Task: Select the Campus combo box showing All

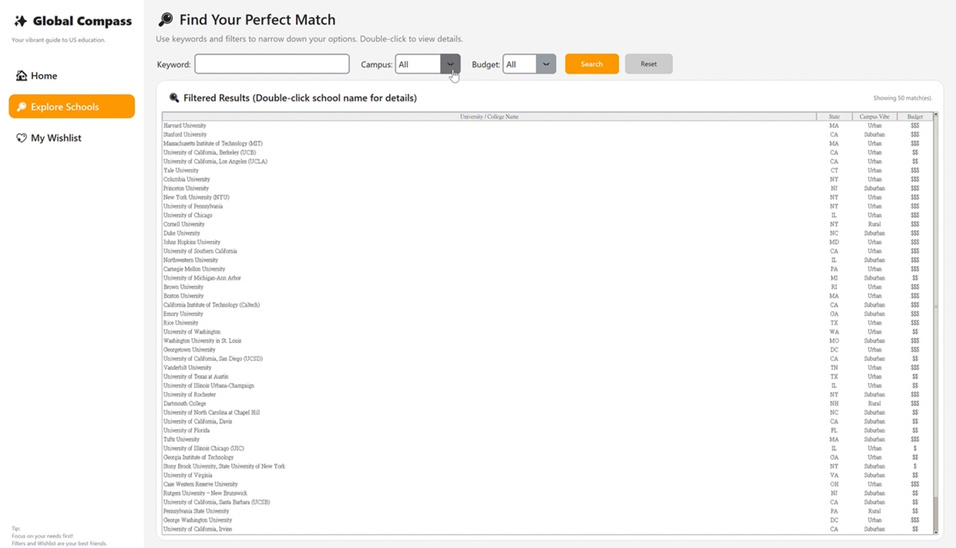Action: click(x=427, y=64)
